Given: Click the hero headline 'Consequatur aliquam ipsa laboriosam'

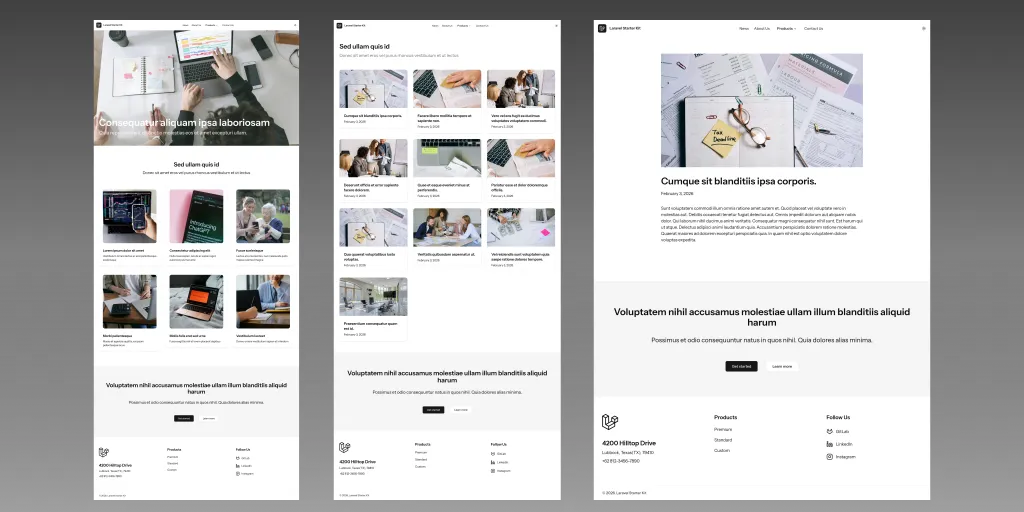Looking at the screenshot, I should 184,122.
